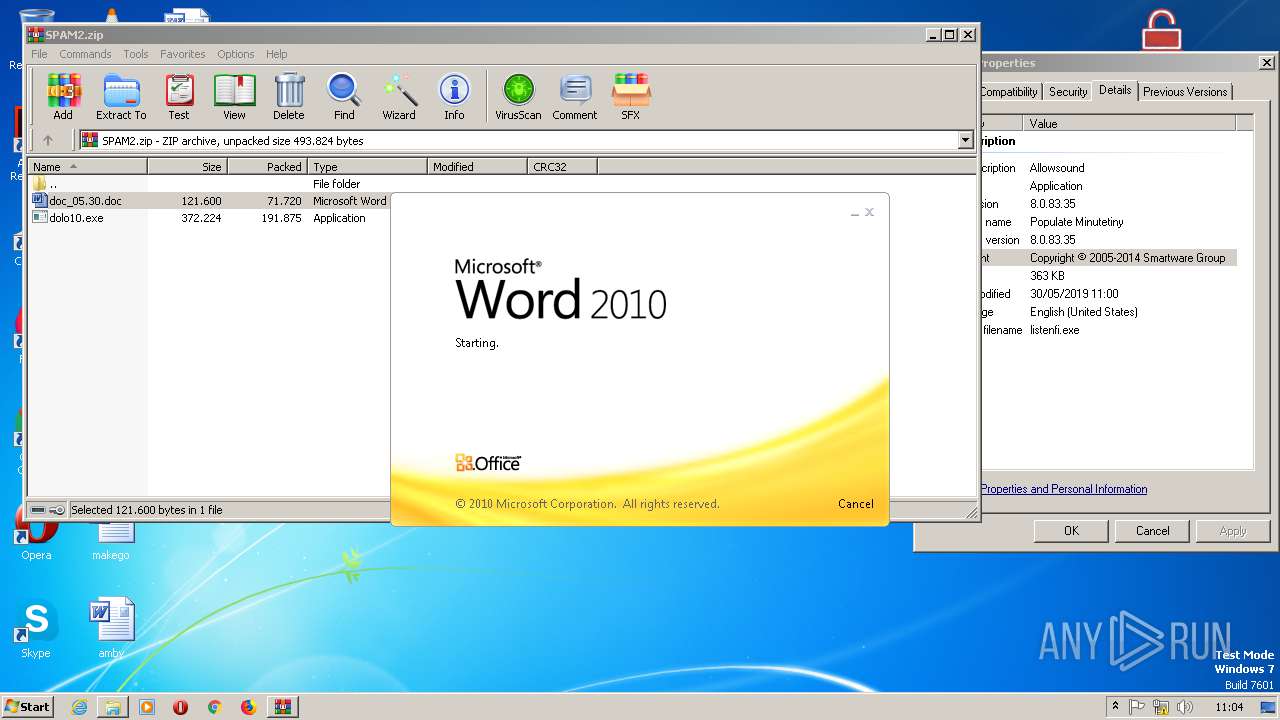Click Apply in the Properties dialog
The width and height of the screenshot is (1280, 720).
pos(1233,530)
